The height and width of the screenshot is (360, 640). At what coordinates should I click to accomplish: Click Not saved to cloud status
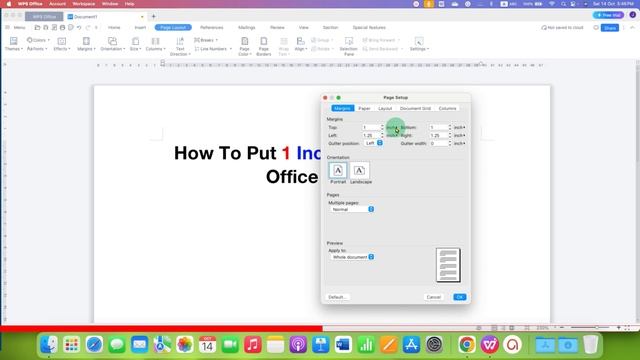[x=562, y=28]
